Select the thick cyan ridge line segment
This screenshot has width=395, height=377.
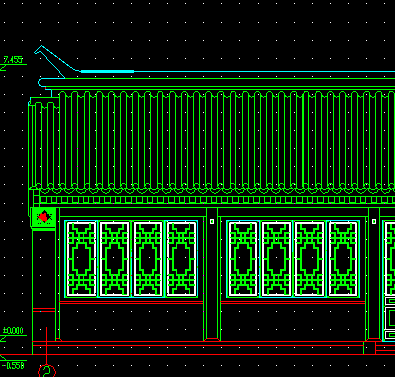[107, 71]
